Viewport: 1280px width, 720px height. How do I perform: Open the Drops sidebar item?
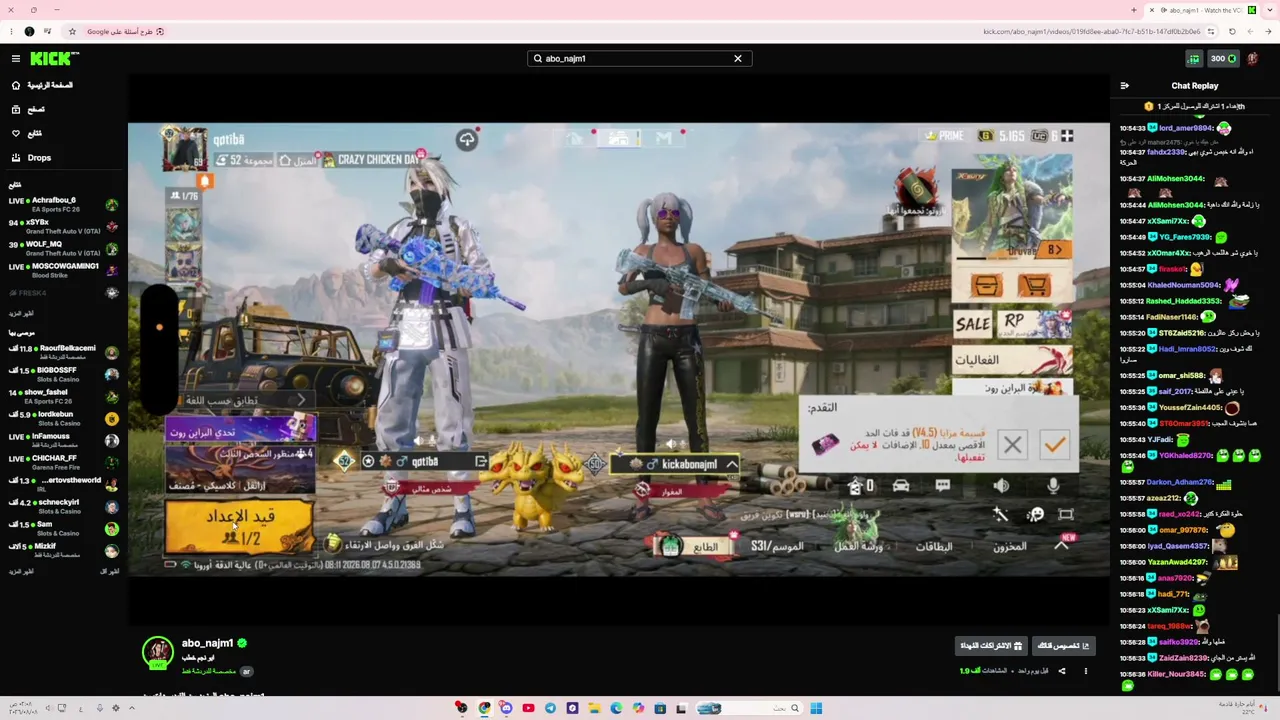(32, 157)
